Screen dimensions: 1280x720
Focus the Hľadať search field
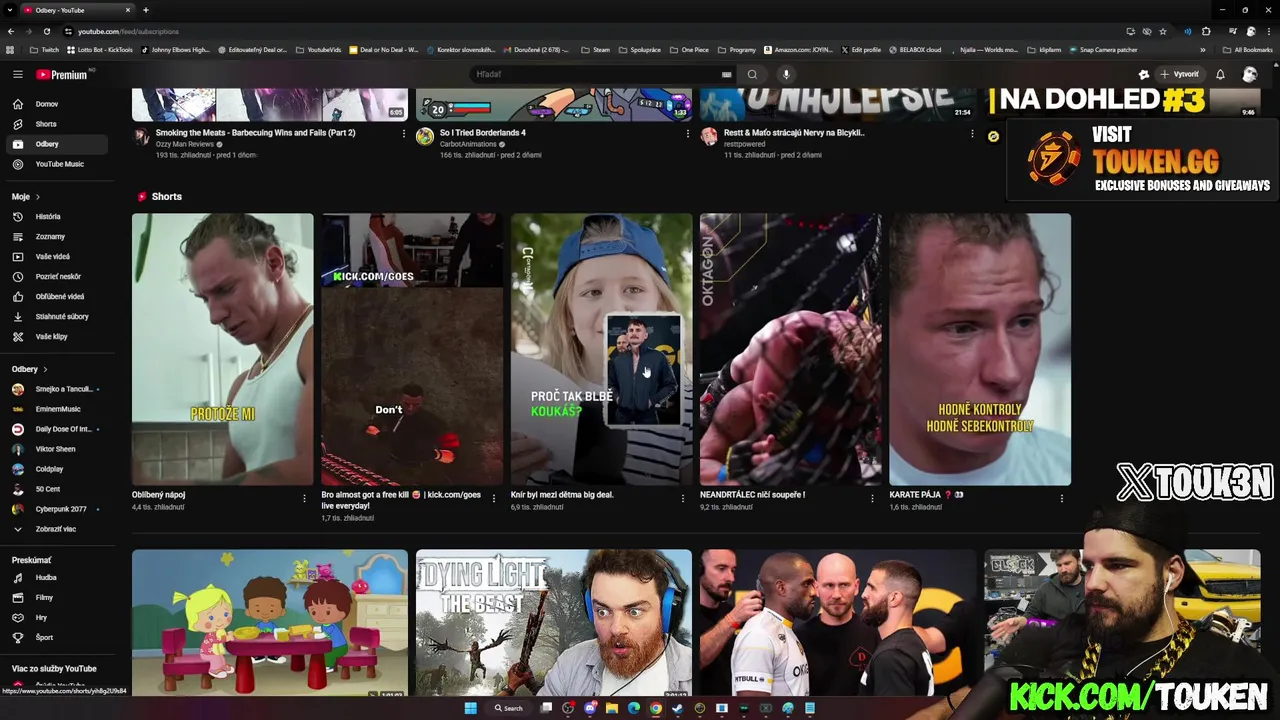[x=595, y=74]
